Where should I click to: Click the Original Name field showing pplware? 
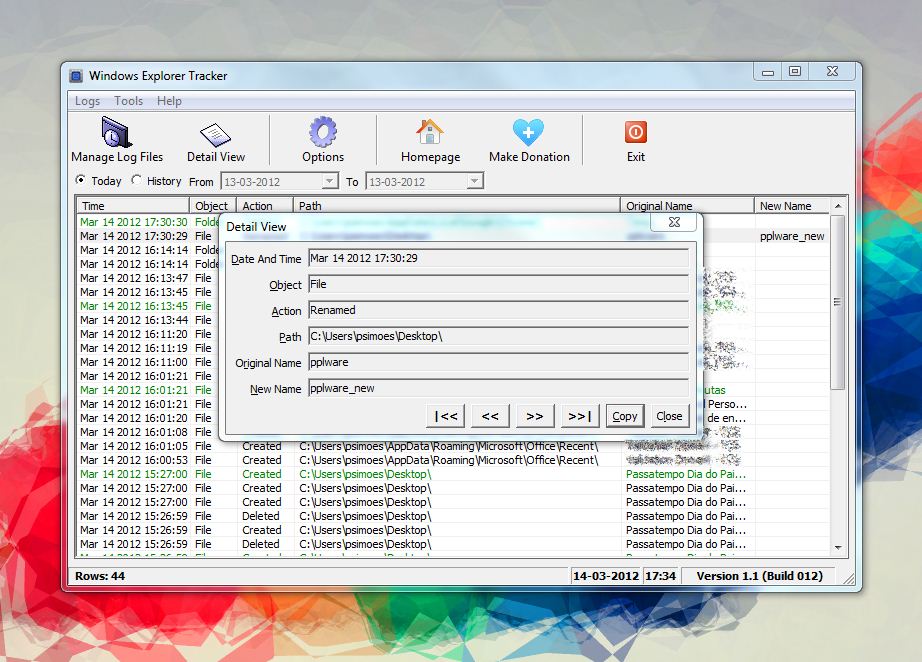(x=499, y=362)
